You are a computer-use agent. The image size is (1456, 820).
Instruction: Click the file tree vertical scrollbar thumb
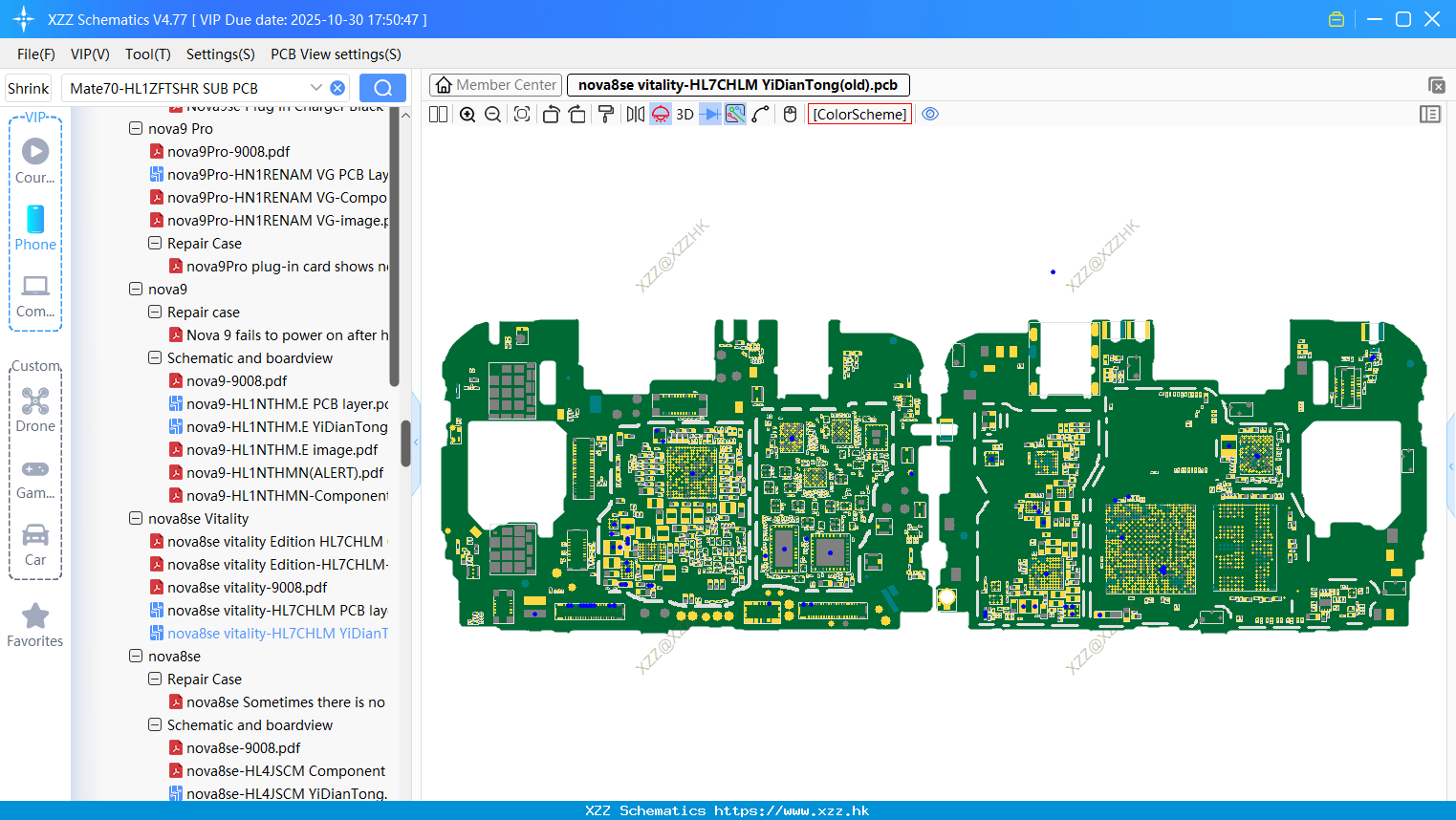click(405, 442)
